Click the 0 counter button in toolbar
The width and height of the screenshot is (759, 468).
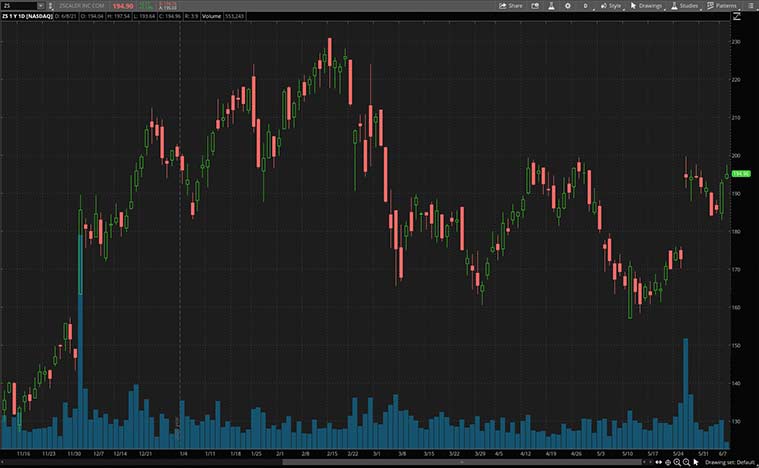[585, 6]
